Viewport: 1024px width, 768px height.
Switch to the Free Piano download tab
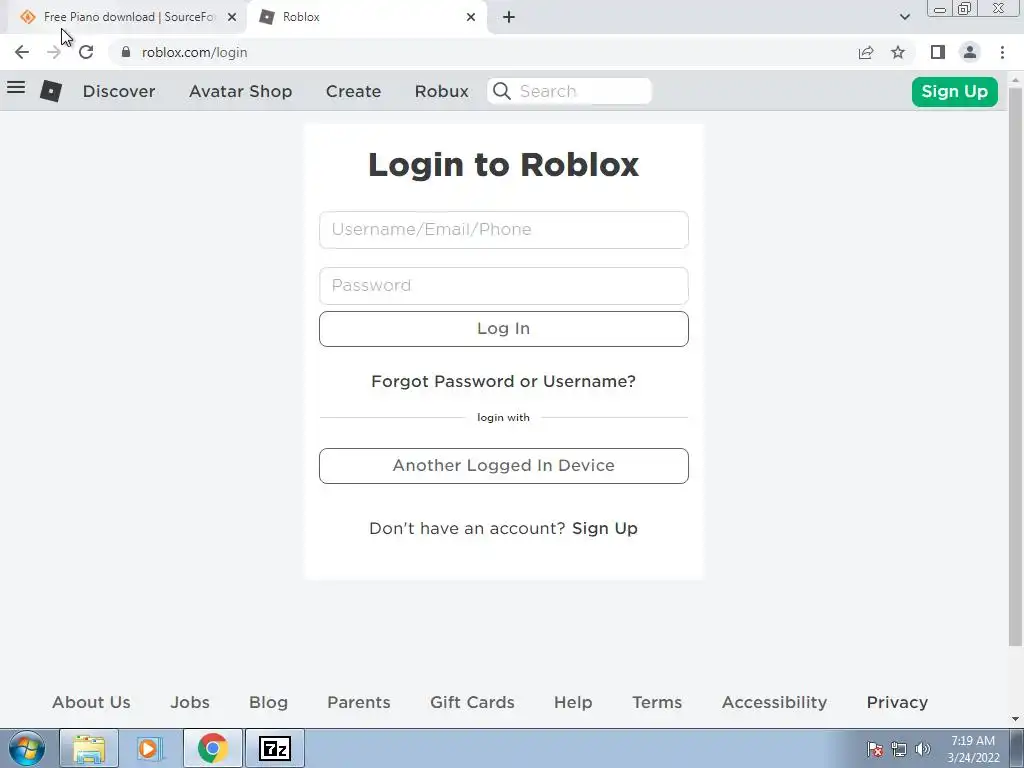coord(127,17)
